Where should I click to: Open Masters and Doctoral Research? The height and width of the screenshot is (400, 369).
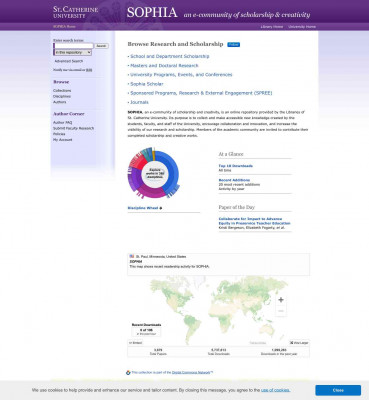tap(164, 66)
